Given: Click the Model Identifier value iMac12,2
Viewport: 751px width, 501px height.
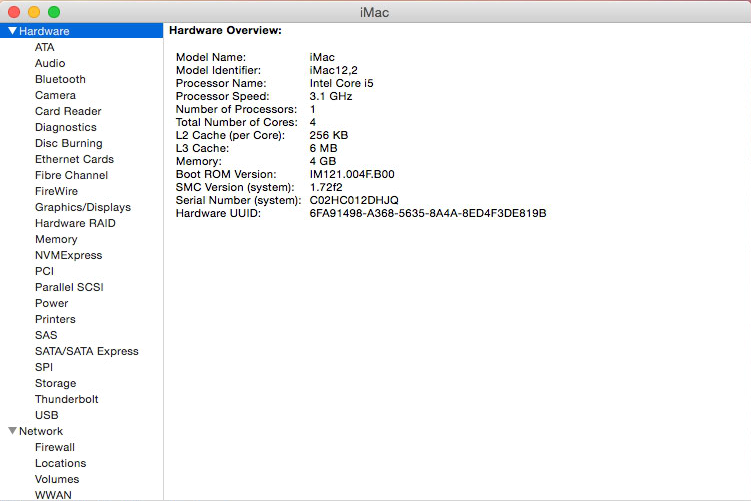Looking at the screenshot, I should tap(333, 70).
